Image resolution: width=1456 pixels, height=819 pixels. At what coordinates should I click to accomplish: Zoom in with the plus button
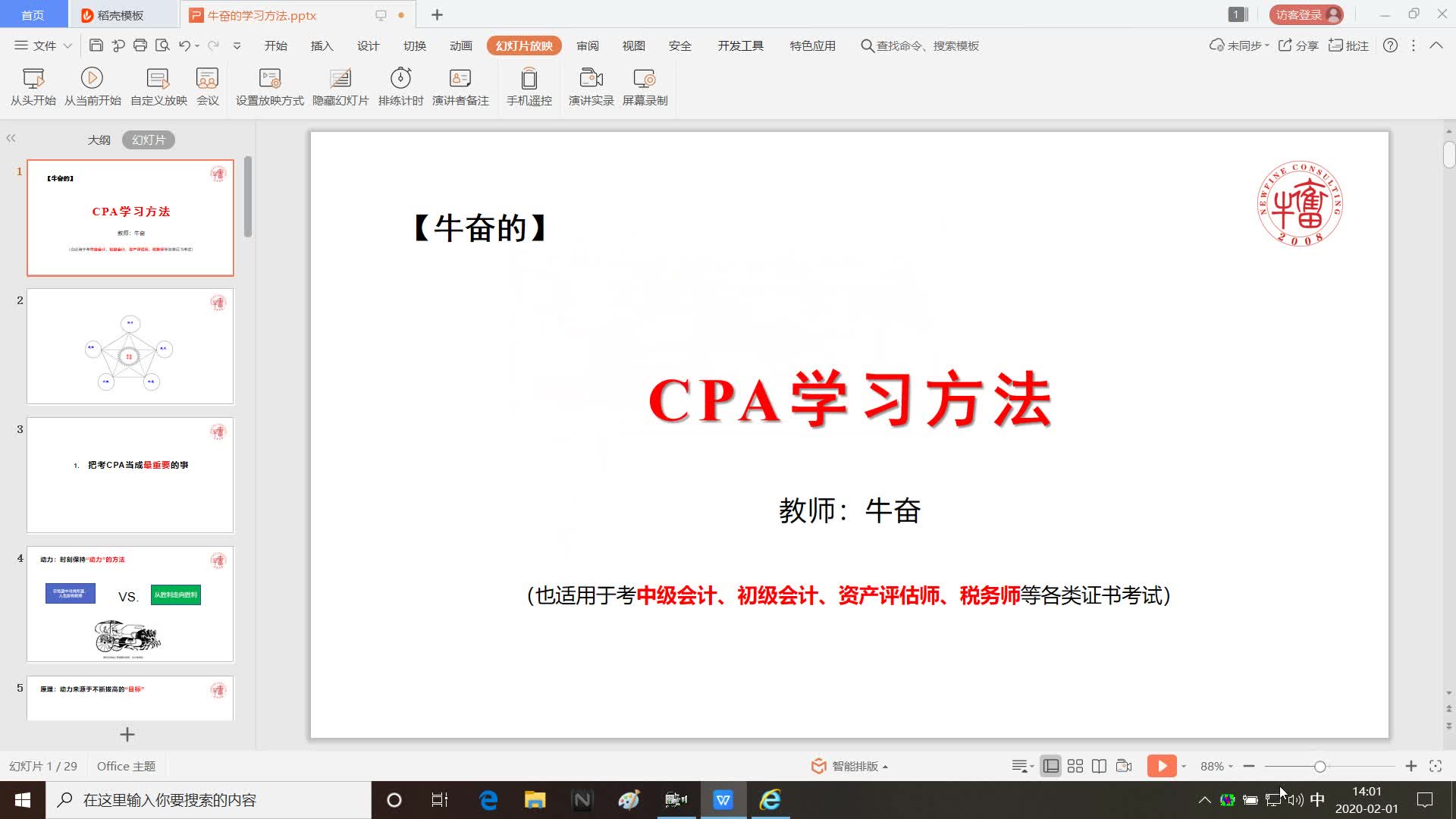(1411, 766)
